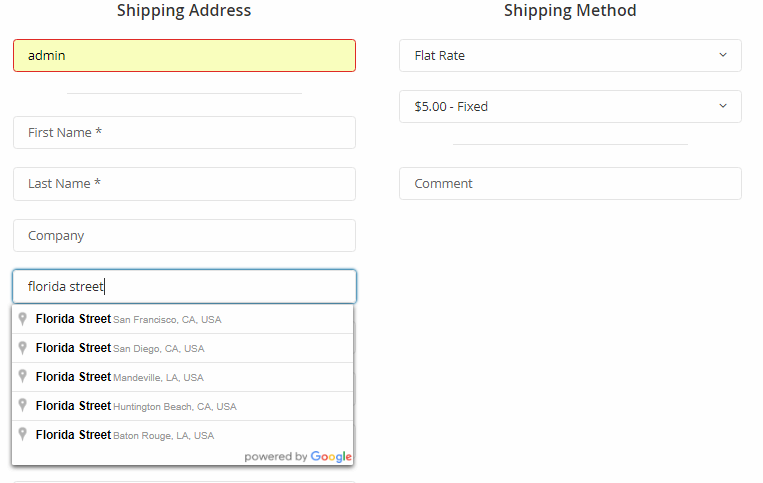Click the Comment text field
The width and height of the screenshot is (763, 483).
[x=570, y=184]
